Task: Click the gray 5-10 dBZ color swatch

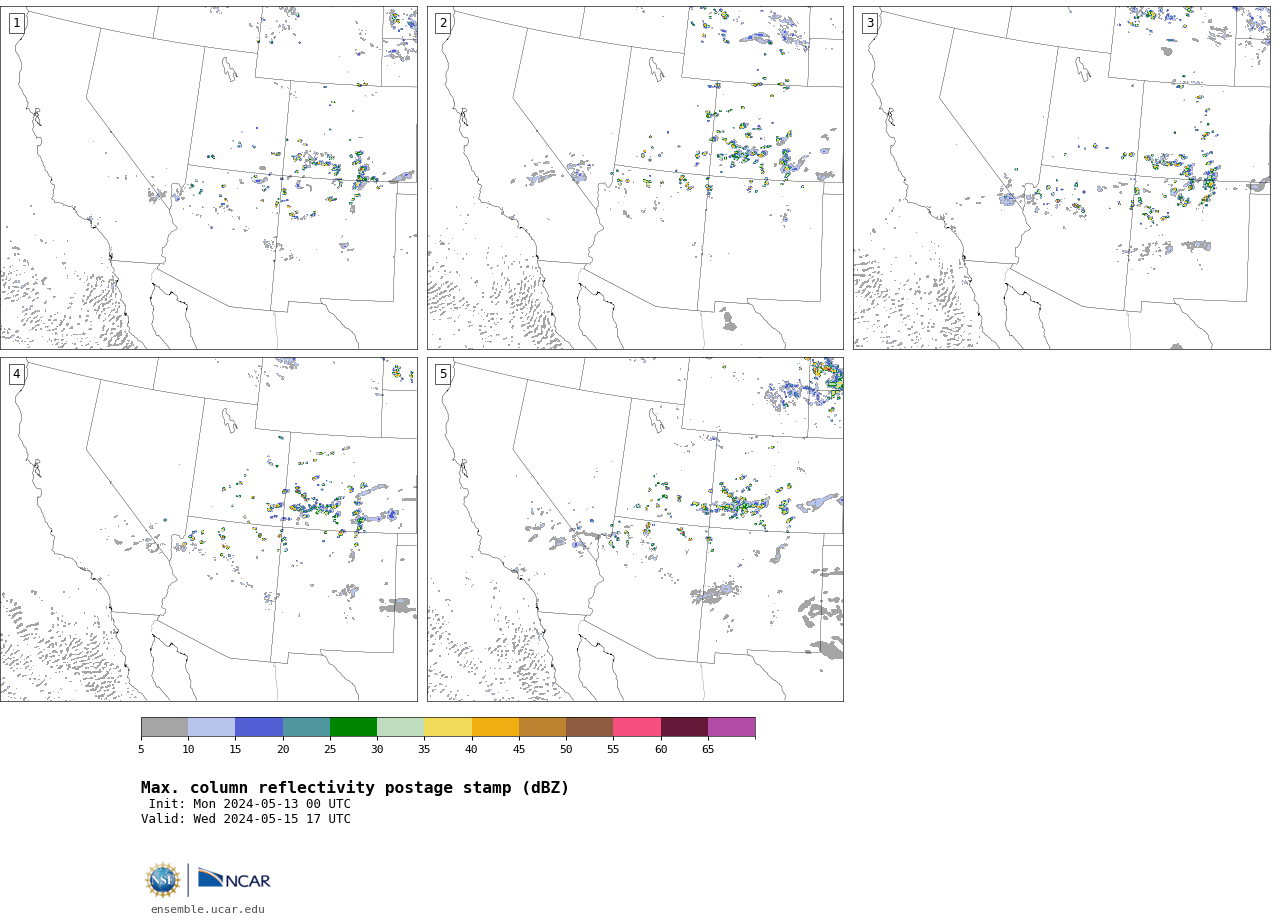Action: (164, 727)
